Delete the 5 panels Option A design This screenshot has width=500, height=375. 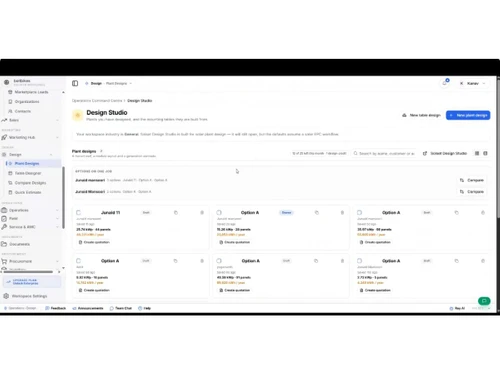click(x=483, y=261)
